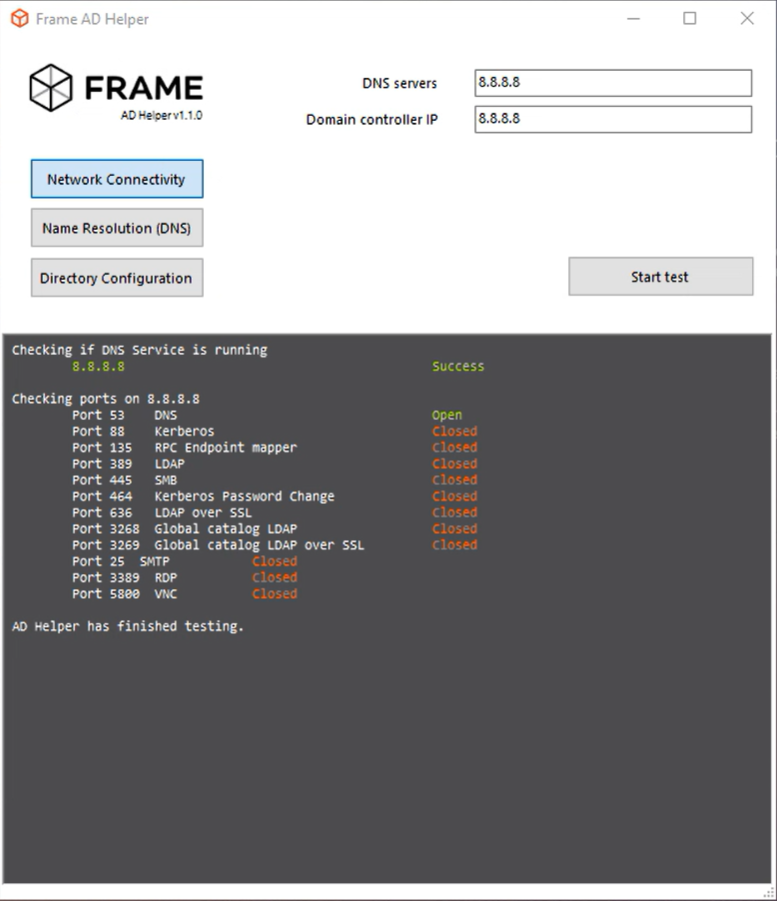Click the Port 88 Kerberos line

point(142,431)
